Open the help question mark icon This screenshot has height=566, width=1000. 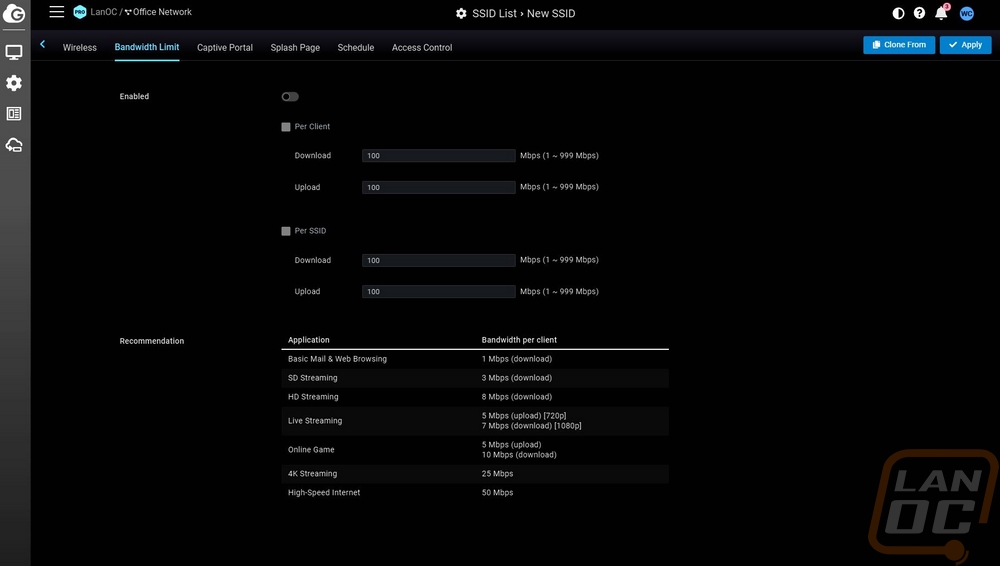(919, 13)
